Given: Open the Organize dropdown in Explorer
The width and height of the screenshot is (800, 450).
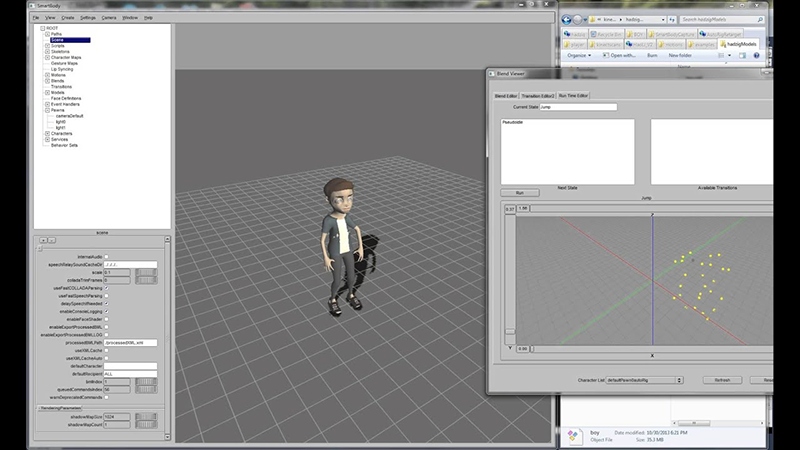Looking at the screenshot, I should (579, 55).
